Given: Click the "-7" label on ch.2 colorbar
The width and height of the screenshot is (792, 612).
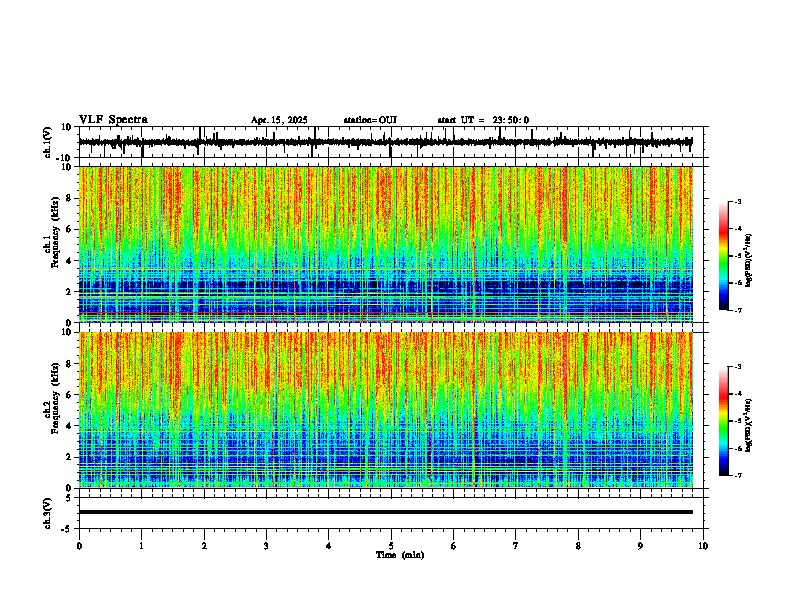Looking at the screenshot, I should [738, 475].
